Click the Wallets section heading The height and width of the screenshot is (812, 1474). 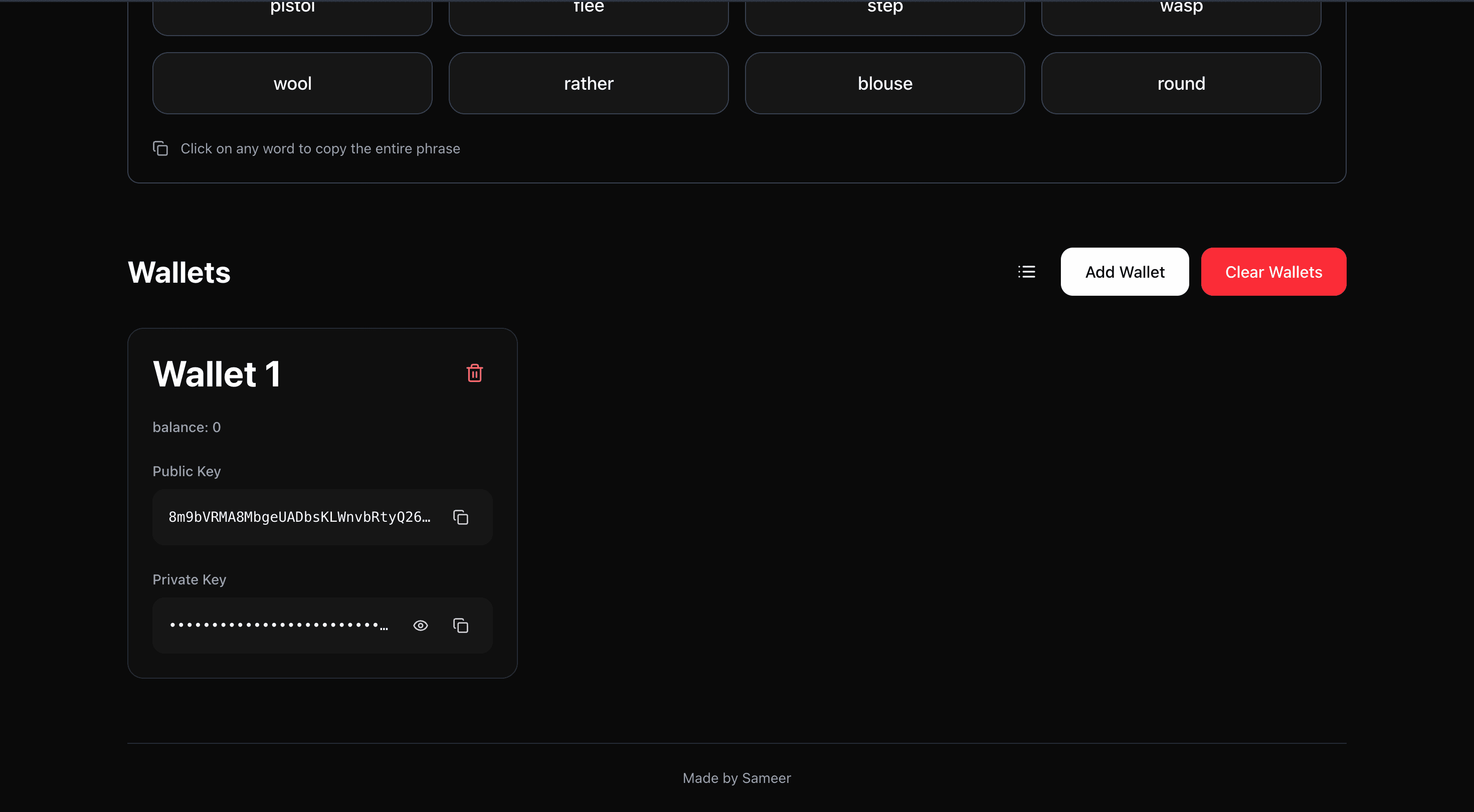coord(178,272)
